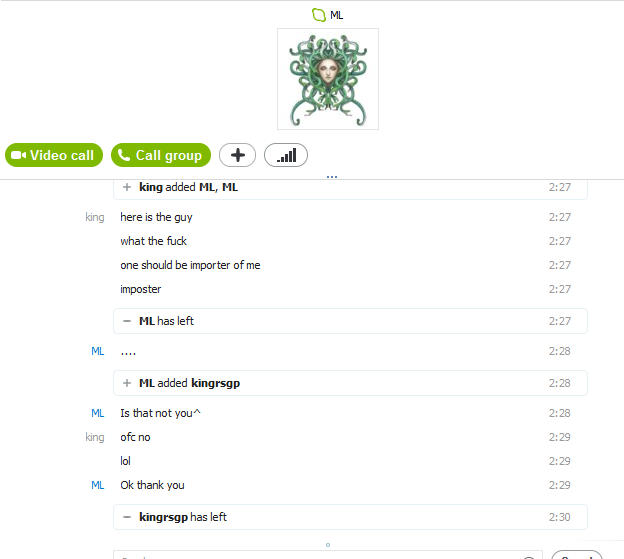Select the 'imposter' message
624x559 pixels.
(x=140, y=289)
